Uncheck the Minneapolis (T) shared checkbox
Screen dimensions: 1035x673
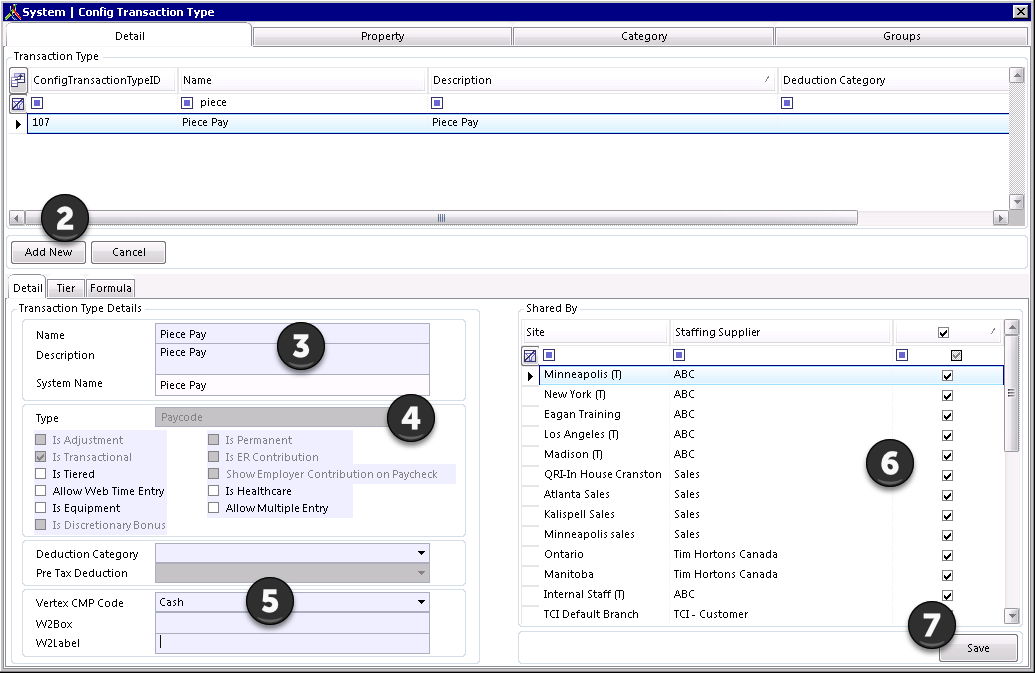pos(947,375)
